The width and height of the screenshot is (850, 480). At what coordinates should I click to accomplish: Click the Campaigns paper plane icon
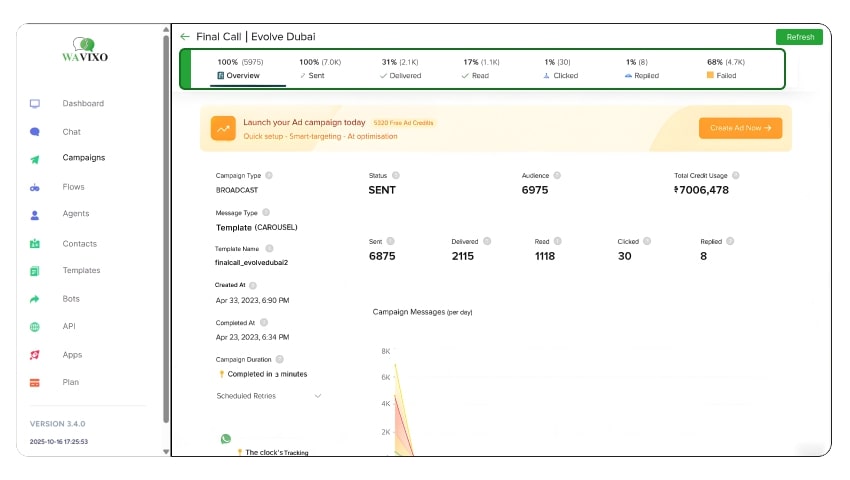(x=35, y=159)
